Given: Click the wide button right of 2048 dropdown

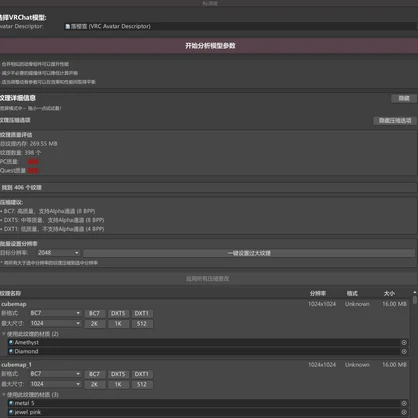Looking at the screenshot, I should (x=249, y=253).
